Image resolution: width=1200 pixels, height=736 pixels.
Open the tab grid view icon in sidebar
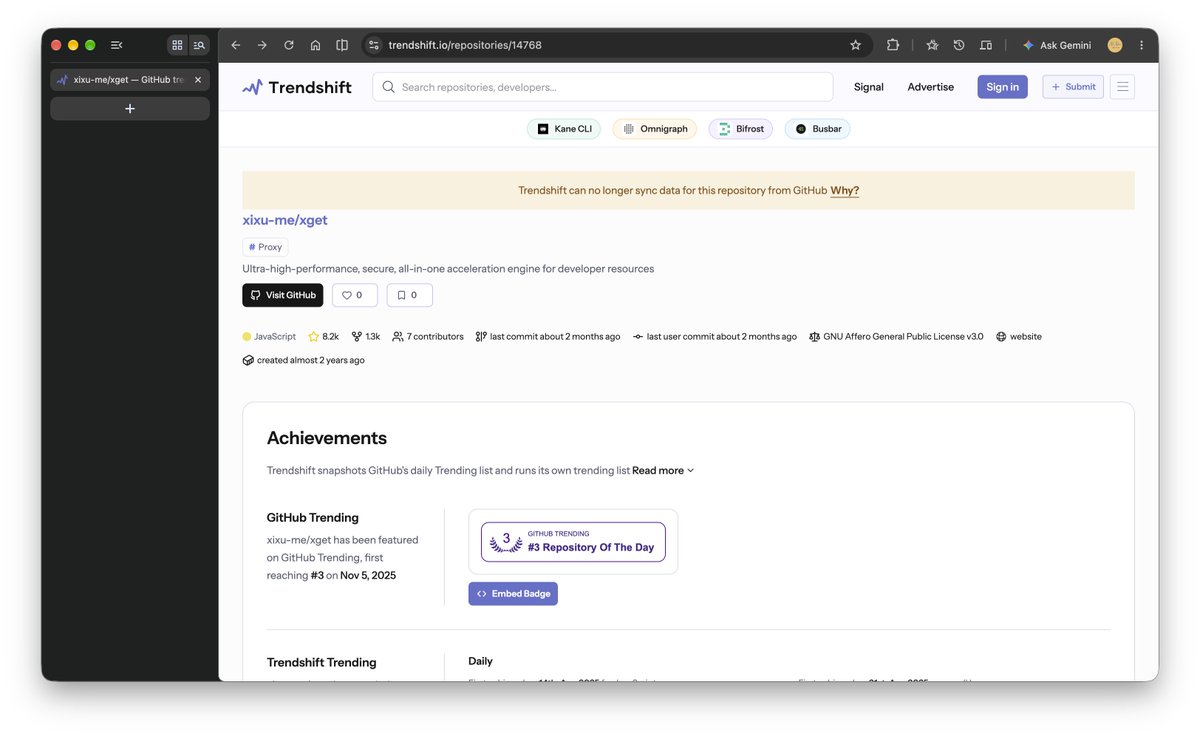pyautogui.click(x=177, y=45)
